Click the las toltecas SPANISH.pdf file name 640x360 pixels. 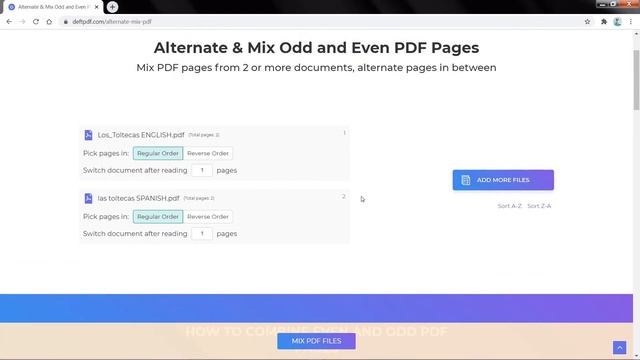tap(138, 198)
